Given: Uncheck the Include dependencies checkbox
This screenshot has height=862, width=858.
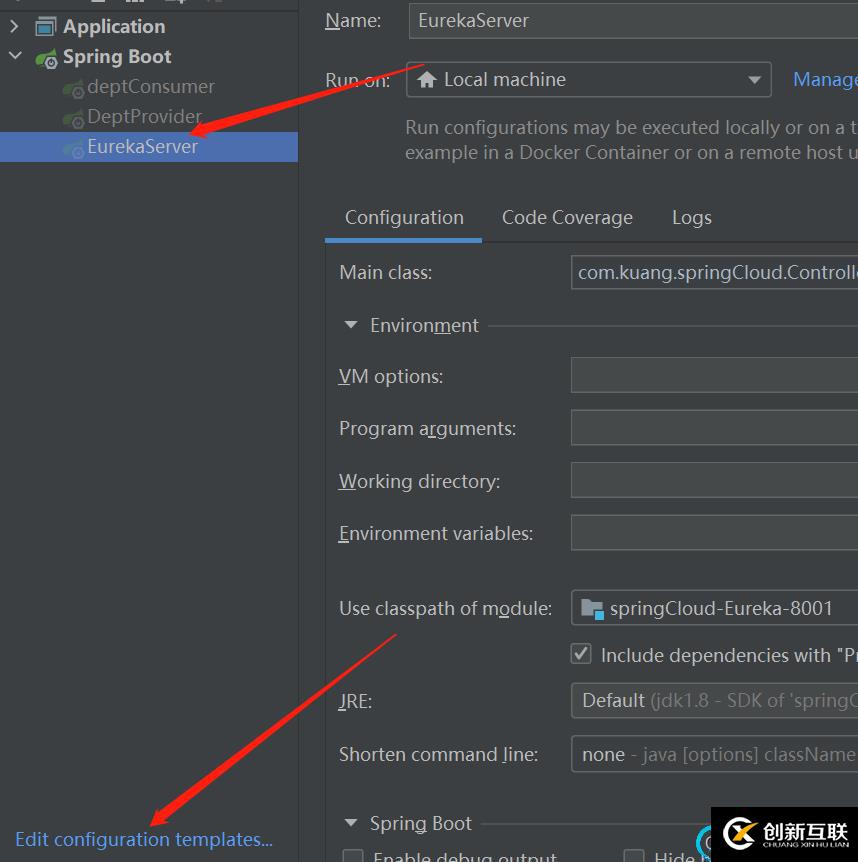Looking at the screenshot, I should pyautogui.click(x=581, y=654).
